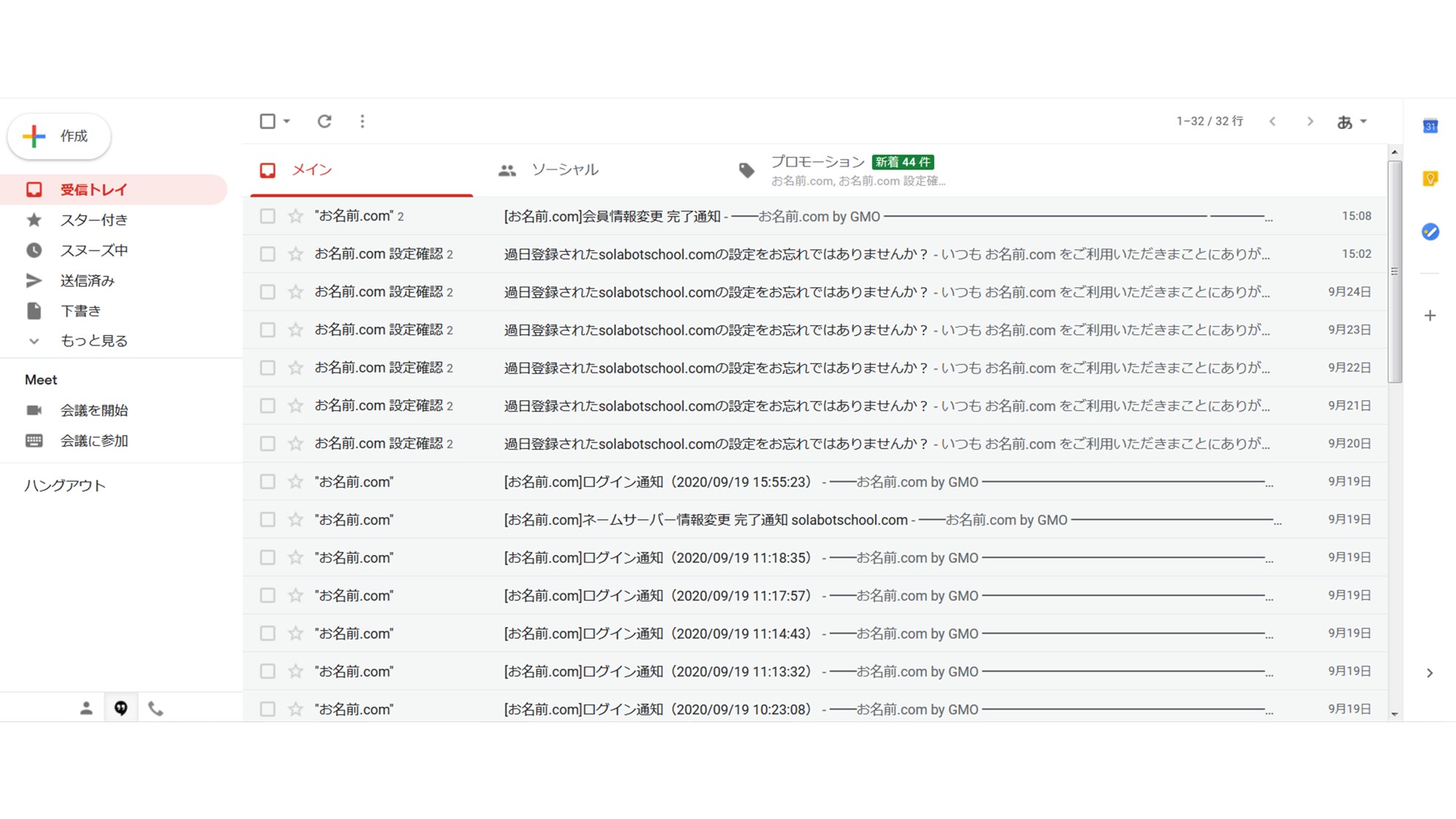The image size is (1456, 819).
Task: Click the hide side panel arrow
Action: (1430, 673)
